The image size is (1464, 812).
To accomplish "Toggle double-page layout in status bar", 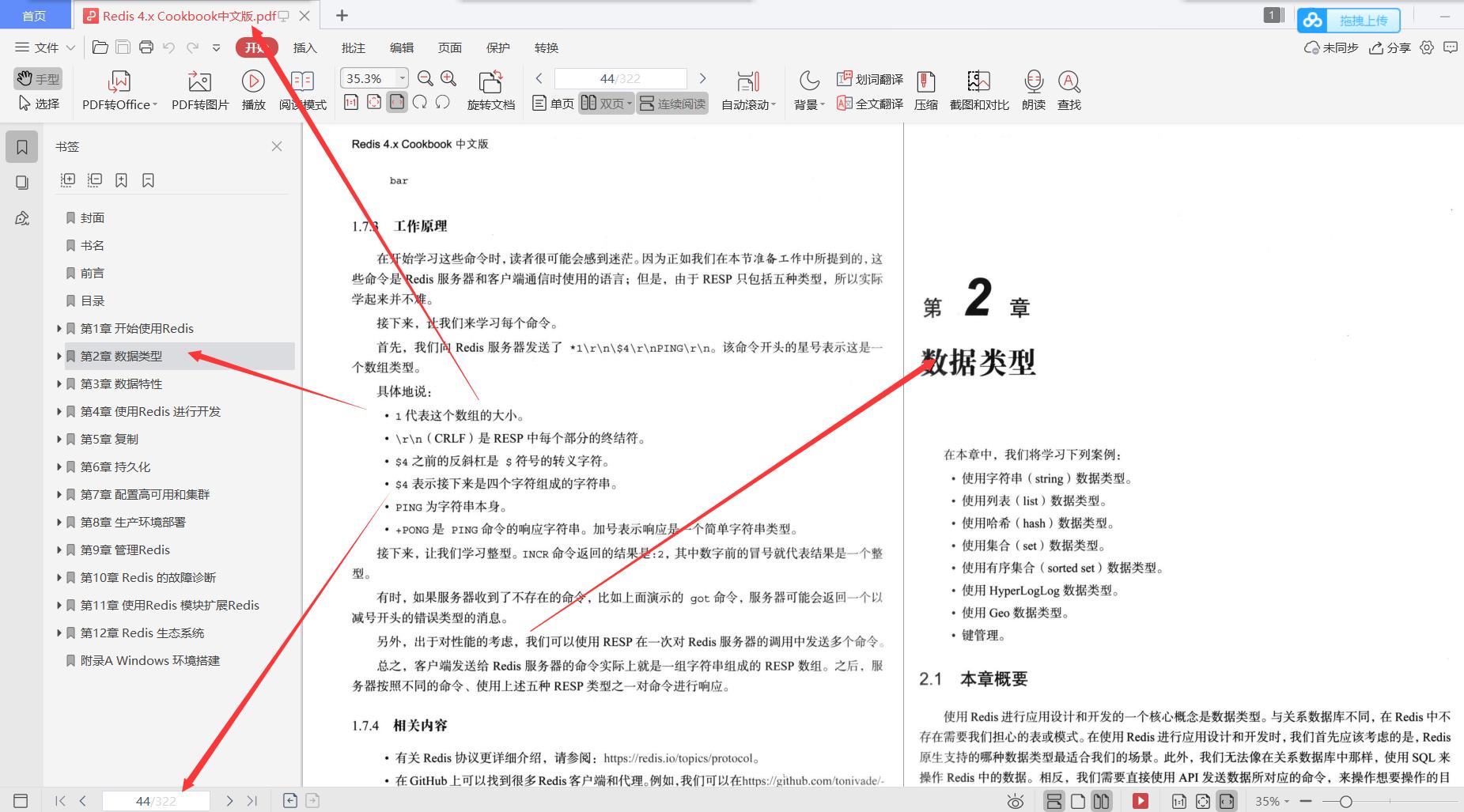I will click(x=1101, y=801).
